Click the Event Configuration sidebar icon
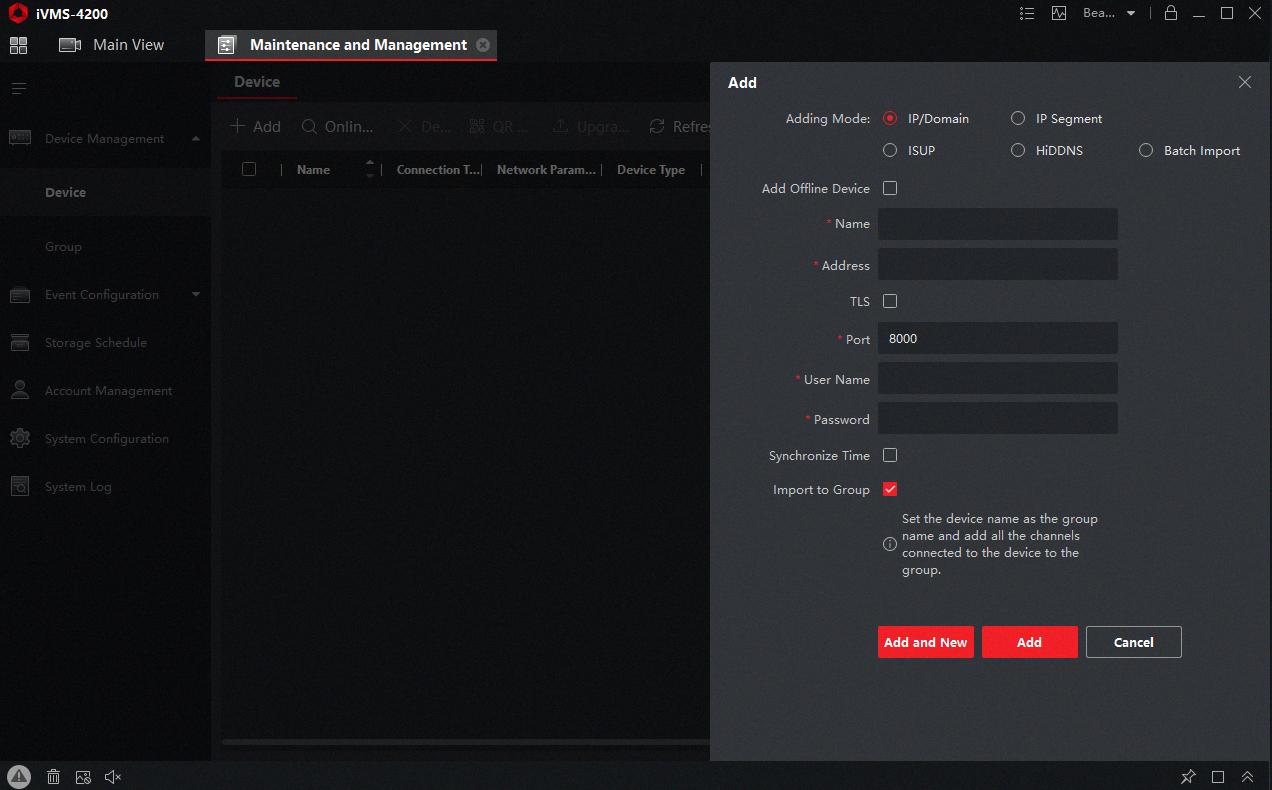1272x790 pixels. pos(20,295)
